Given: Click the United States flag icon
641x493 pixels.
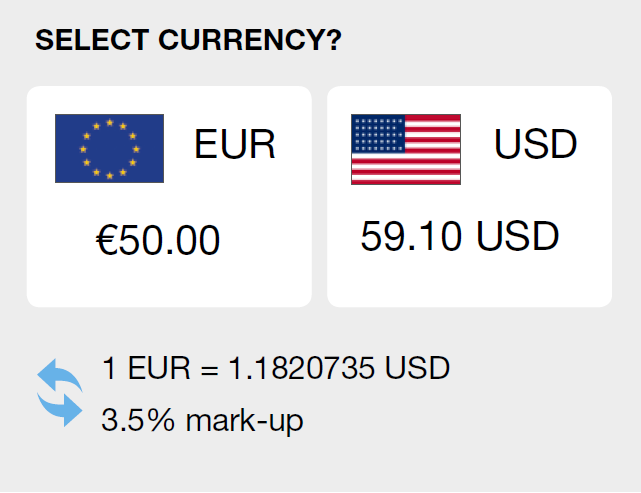Looking at the screenshot, I should tap(405, 149).
